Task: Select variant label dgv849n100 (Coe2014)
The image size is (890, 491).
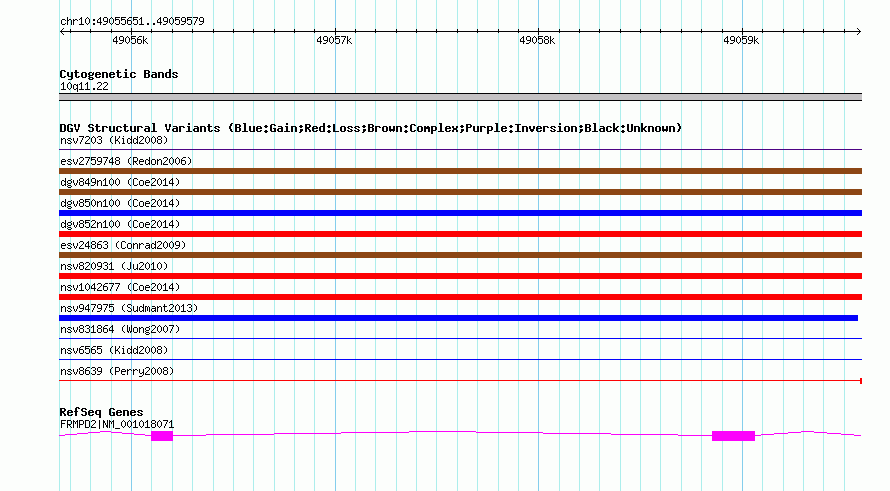Action: (120, 182)
